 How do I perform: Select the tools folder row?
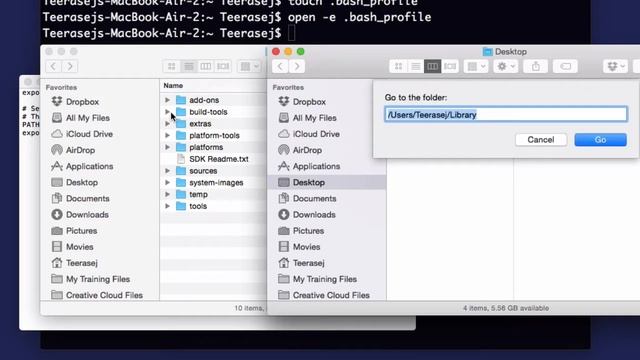[213, 207]
